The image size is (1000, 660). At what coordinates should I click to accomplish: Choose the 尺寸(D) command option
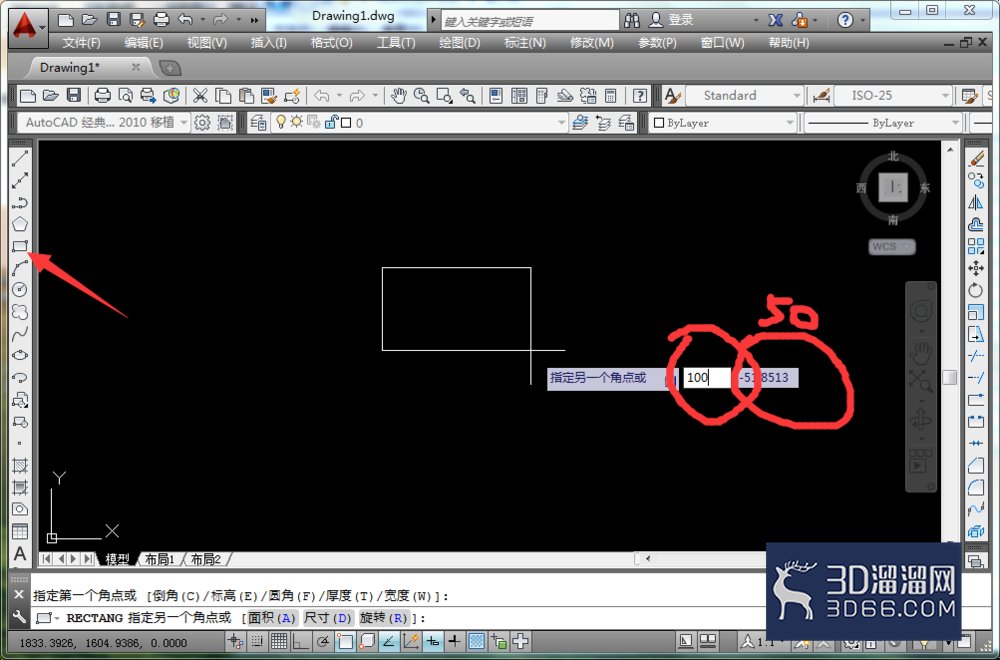328,618
